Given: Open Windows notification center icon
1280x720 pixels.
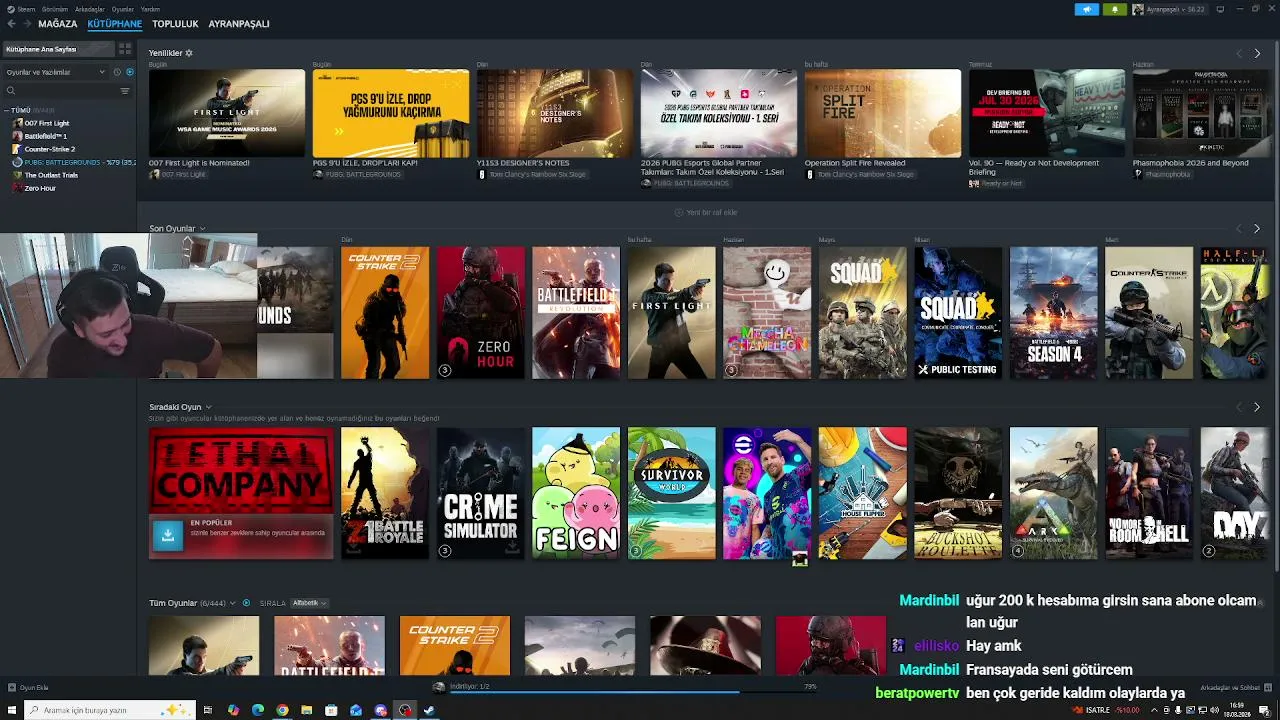Looking at the screenshot, I should pyautogui.click(x=1265, y=710).
